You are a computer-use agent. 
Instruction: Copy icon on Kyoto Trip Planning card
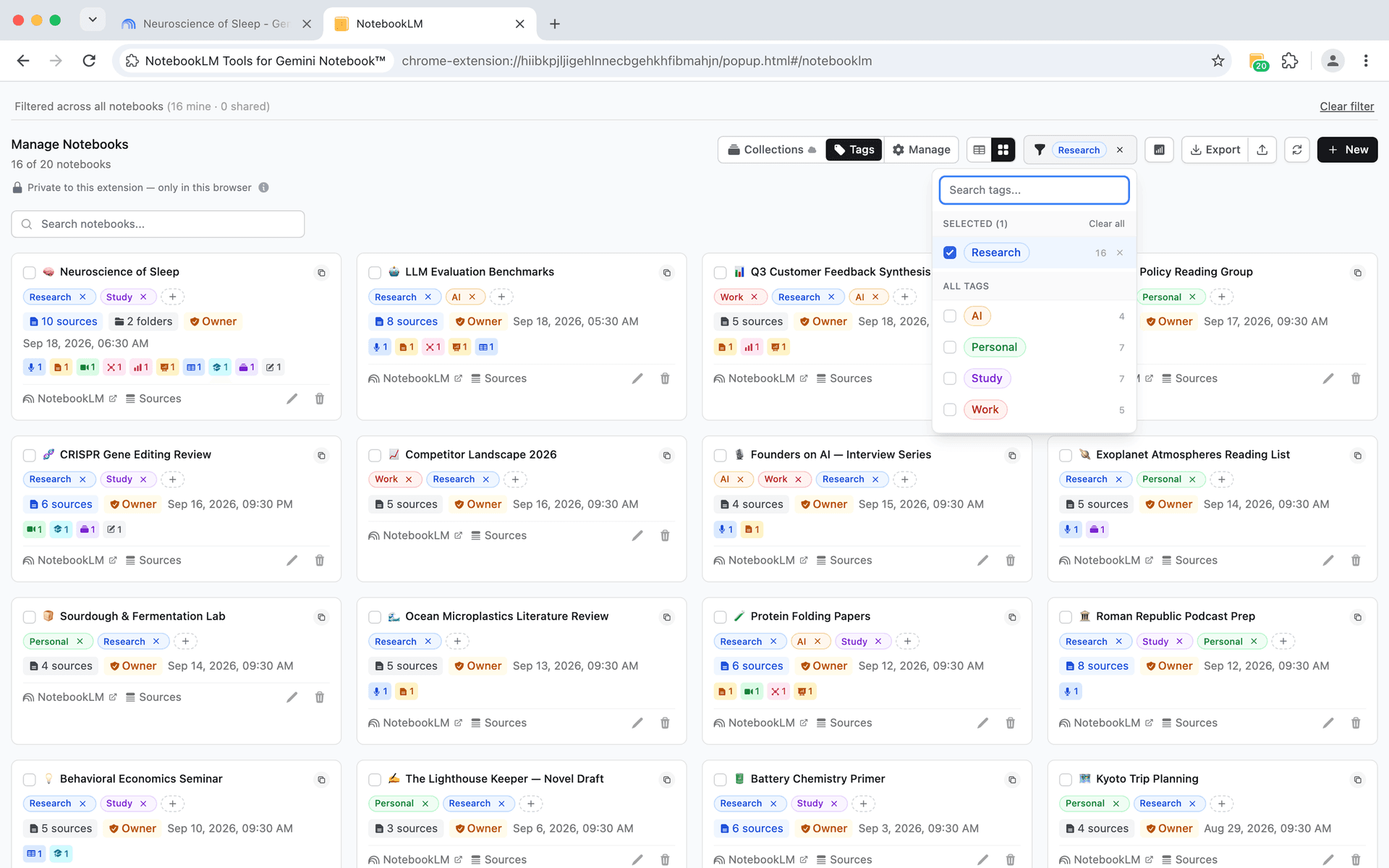[x=1357, y=780]
